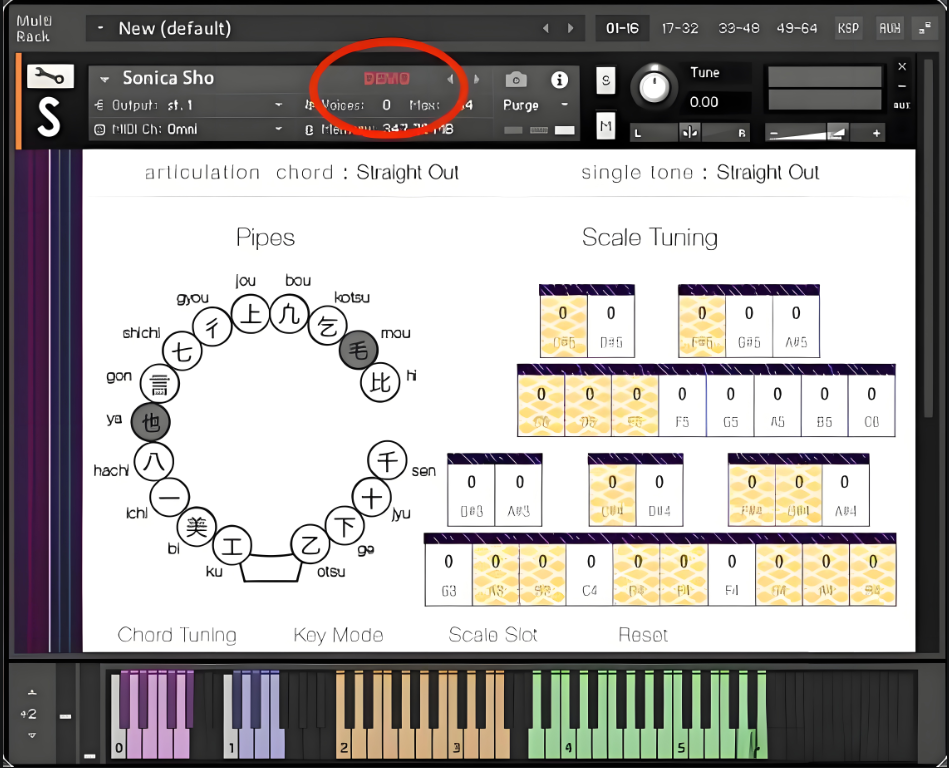Screen dimensions: 949x768
Task: Switch to the 49-64 rack page
Action: [796, 29]
